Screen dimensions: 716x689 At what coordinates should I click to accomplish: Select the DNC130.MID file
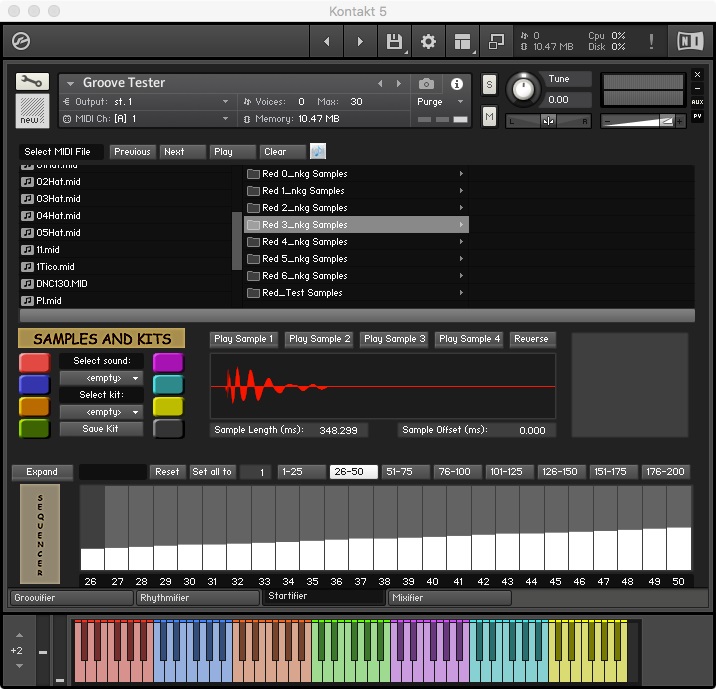(62, 284)
